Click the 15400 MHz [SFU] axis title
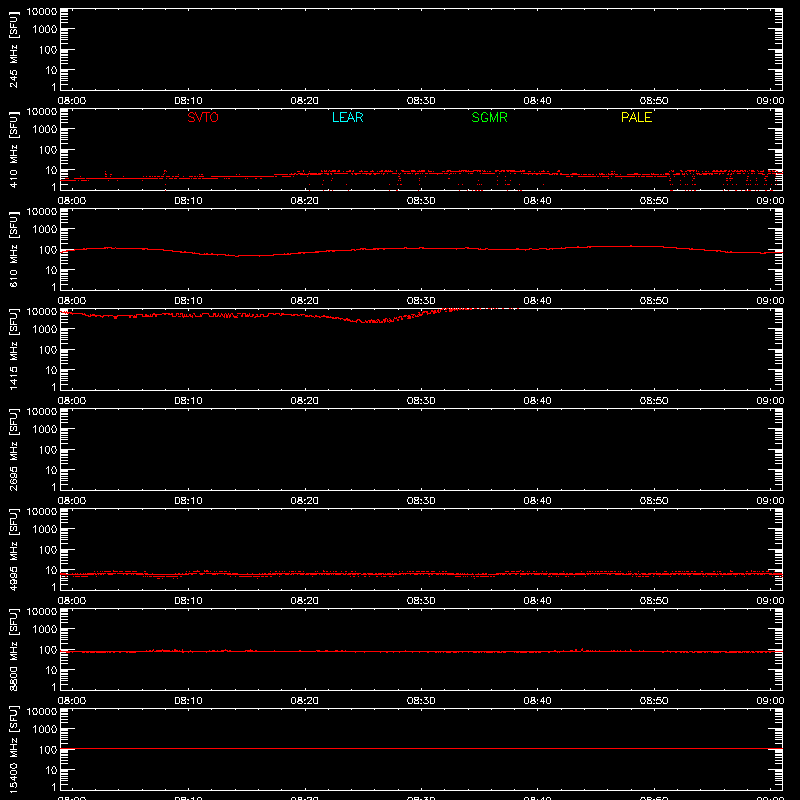 (x=13, y=749)
